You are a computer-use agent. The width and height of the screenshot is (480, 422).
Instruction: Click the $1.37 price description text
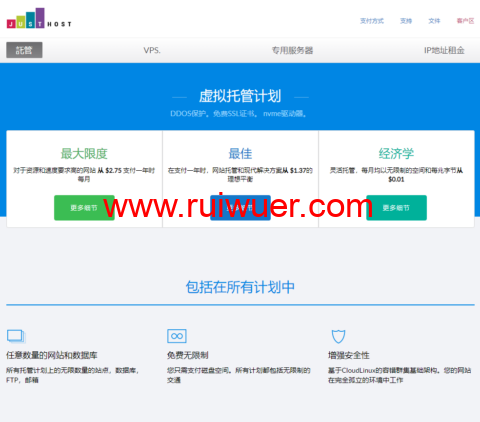240,175
